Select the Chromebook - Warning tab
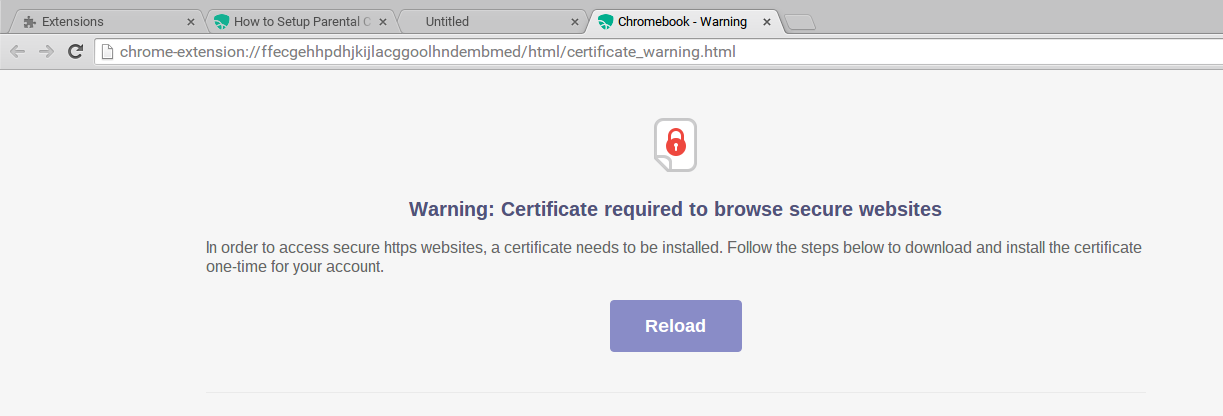Viewport: 1223px width, 416px height. (x=682, y=21)
